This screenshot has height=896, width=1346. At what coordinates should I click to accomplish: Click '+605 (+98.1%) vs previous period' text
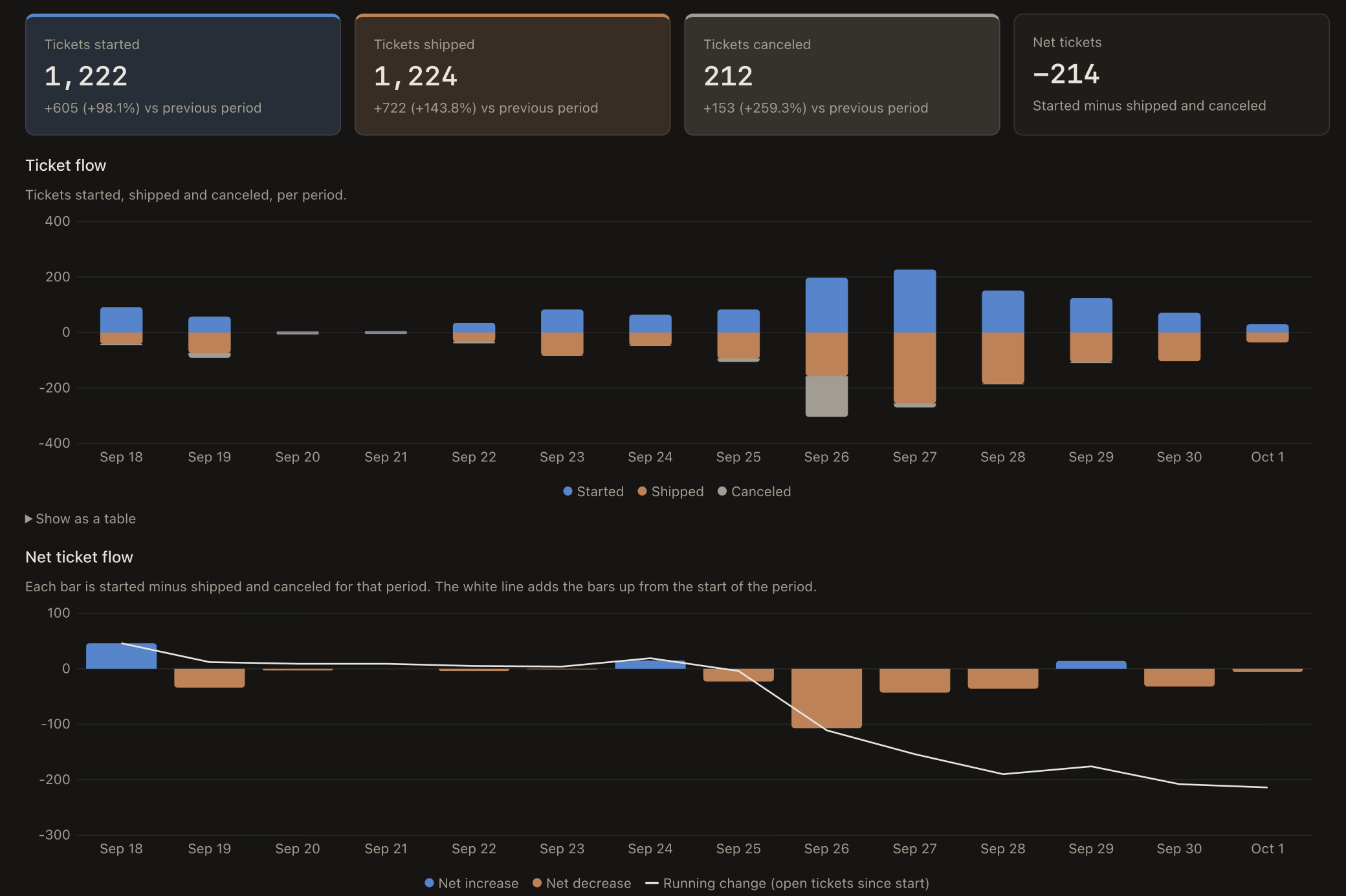153,108
